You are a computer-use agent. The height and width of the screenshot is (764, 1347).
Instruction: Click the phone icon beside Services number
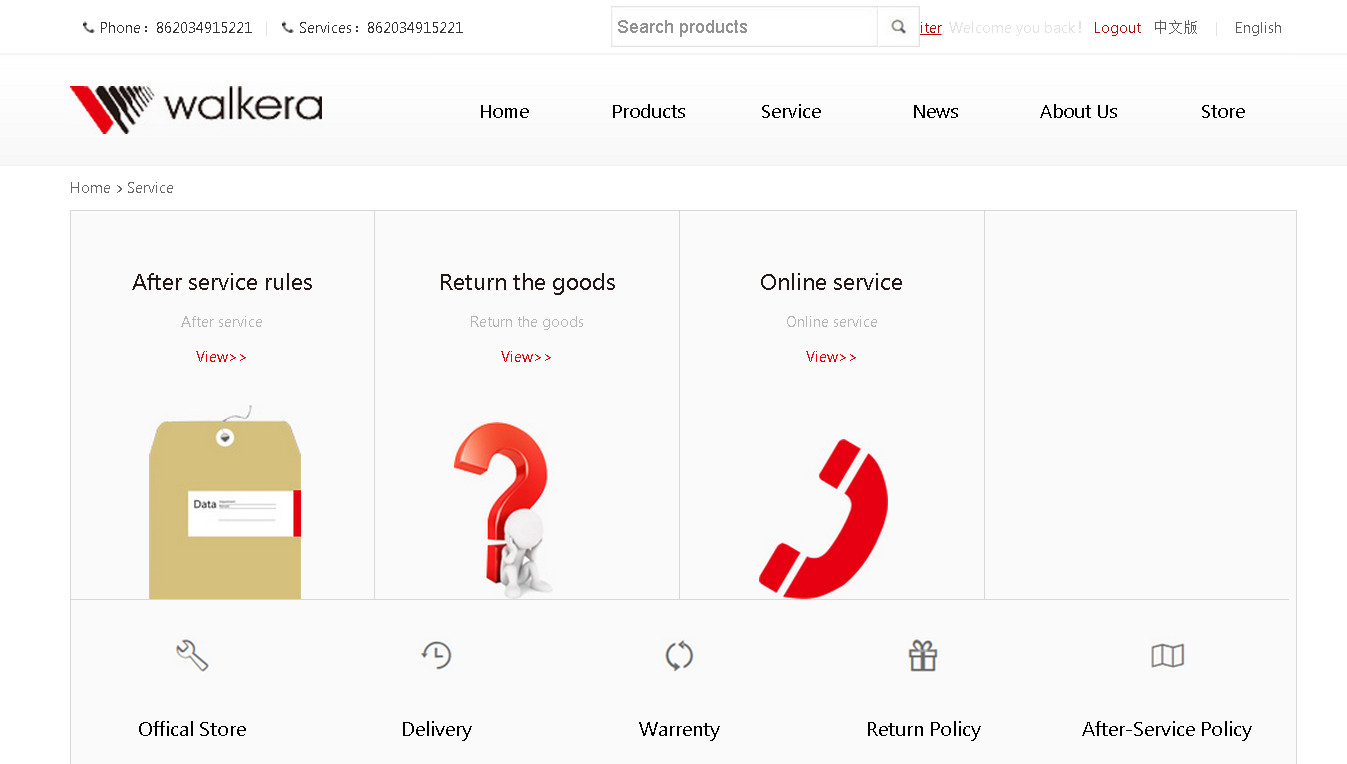(288, 28)
